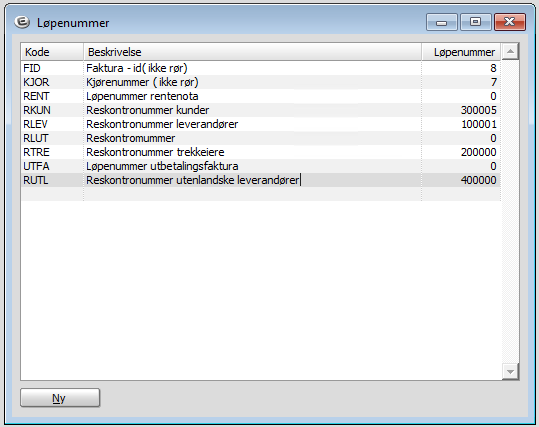
Task: Click the application icon in title bar
Action: click(x=22, y=22)
